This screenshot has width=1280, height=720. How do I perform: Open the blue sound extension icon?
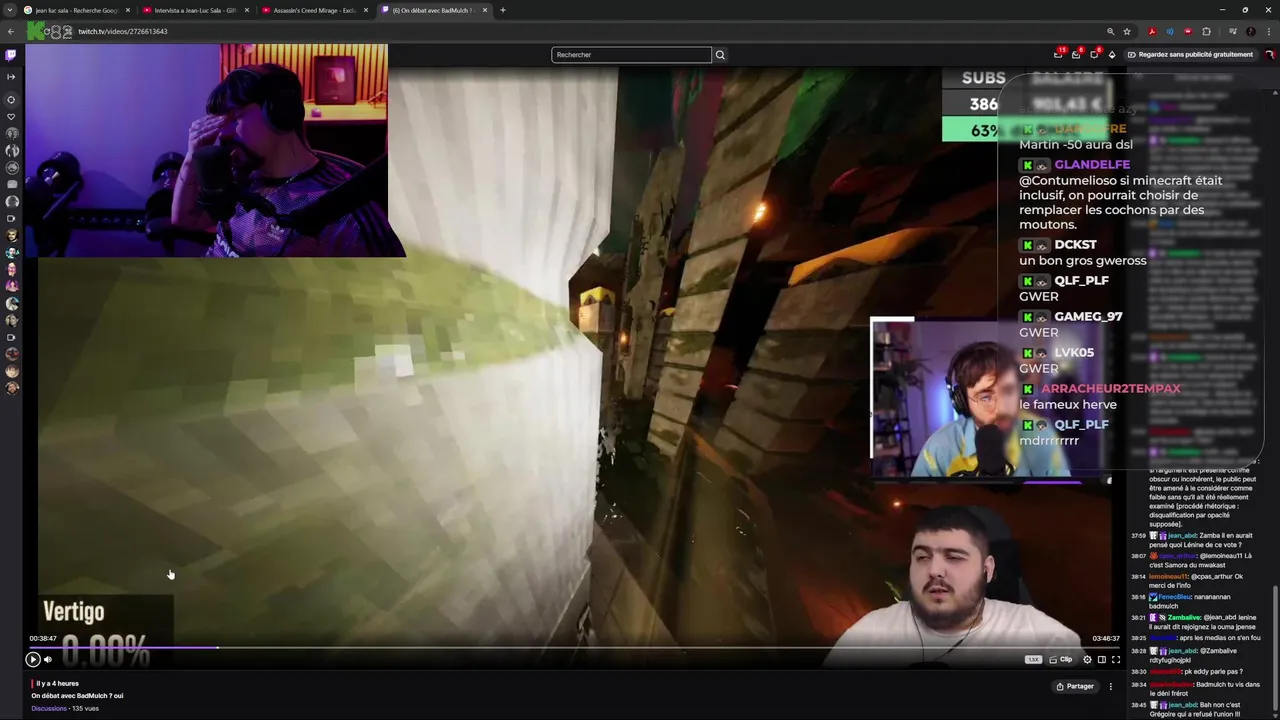pos(1170,31)
